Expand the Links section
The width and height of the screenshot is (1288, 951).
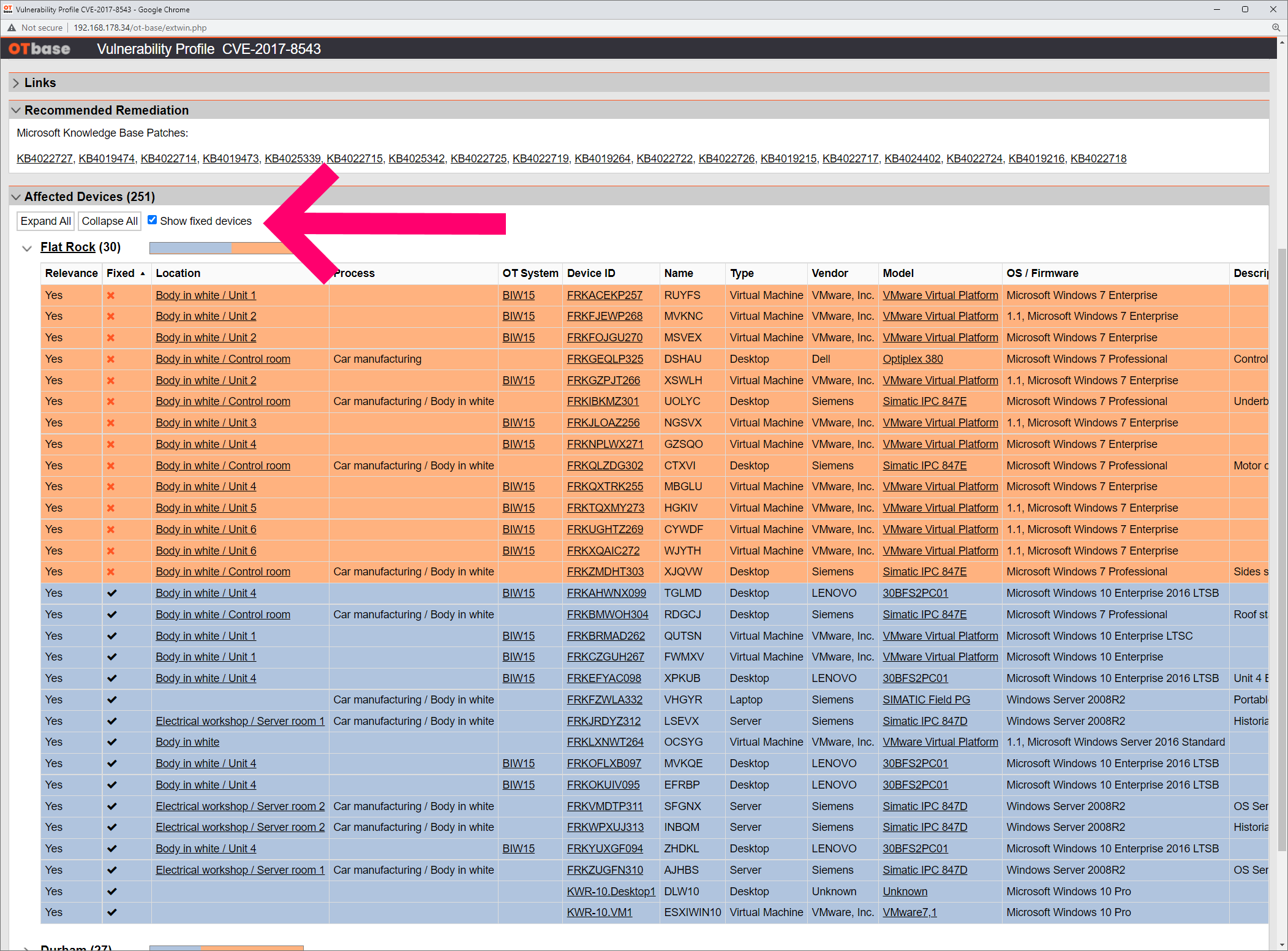(16, 83)
